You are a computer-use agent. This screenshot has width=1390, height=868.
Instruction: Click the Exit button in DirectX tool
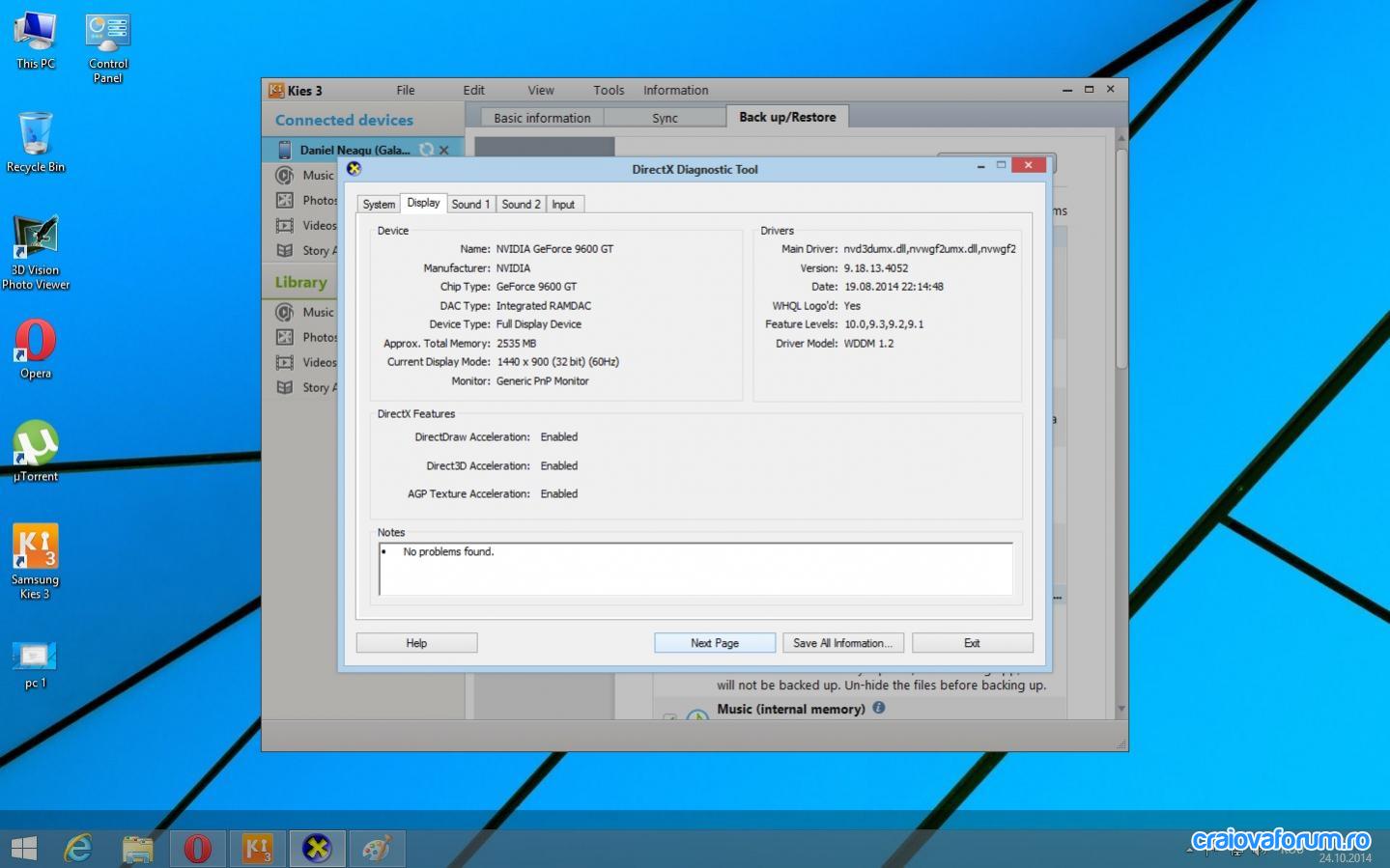click(972, 643)
